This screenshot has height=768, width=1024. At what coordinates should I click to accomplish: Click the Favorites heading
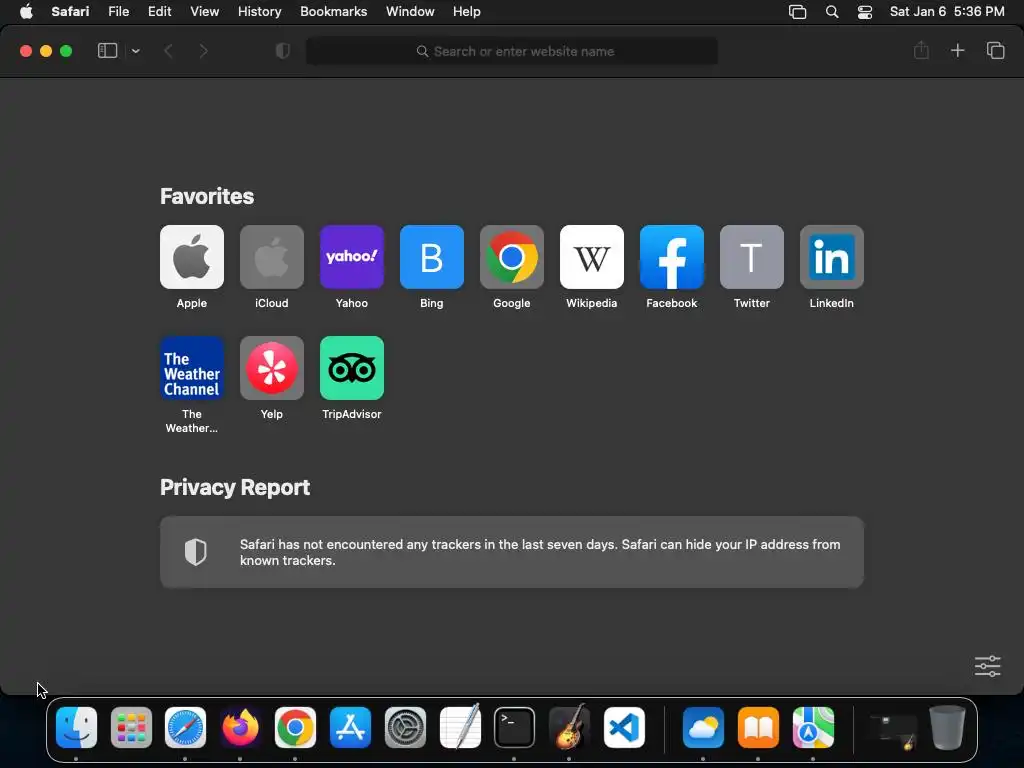[207, 197]
